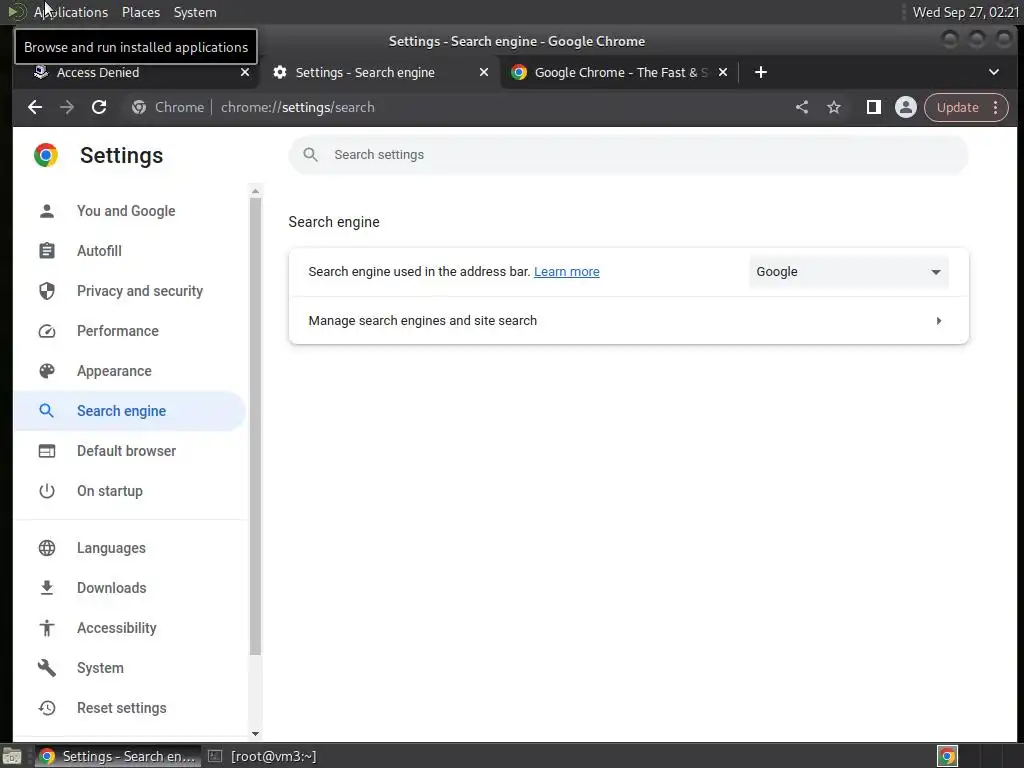Close the Settings - Search engine tab
Screen dimensions: 1024x768
click(x=484, y=72)
